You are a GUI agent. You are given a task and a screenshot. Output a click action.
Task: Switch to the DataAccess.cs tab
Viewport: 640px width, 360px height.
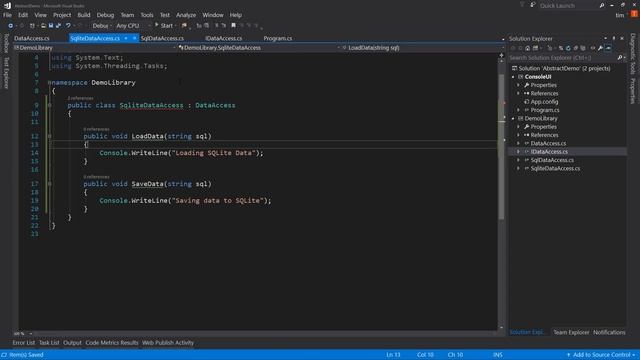[32, 38]
